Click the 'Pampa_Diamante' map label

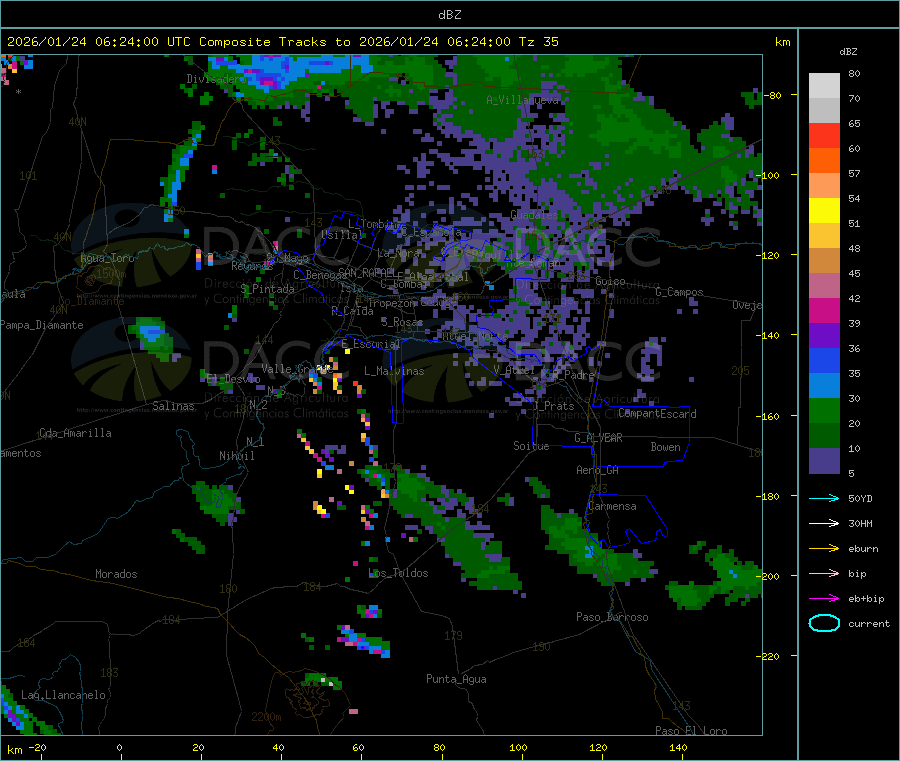pos(42,325)
